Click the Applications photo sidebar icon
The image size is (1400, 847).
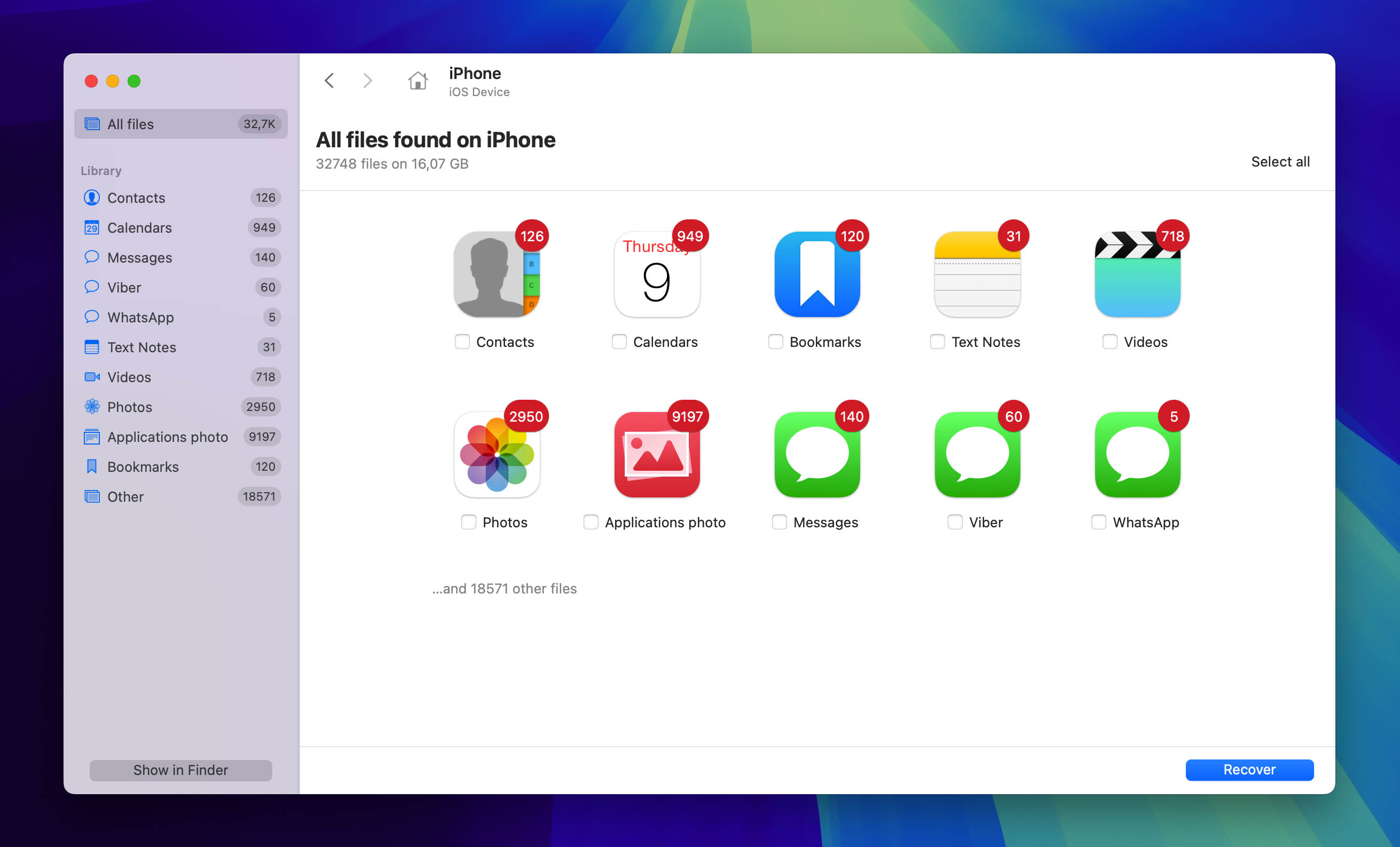coord(91,437)
